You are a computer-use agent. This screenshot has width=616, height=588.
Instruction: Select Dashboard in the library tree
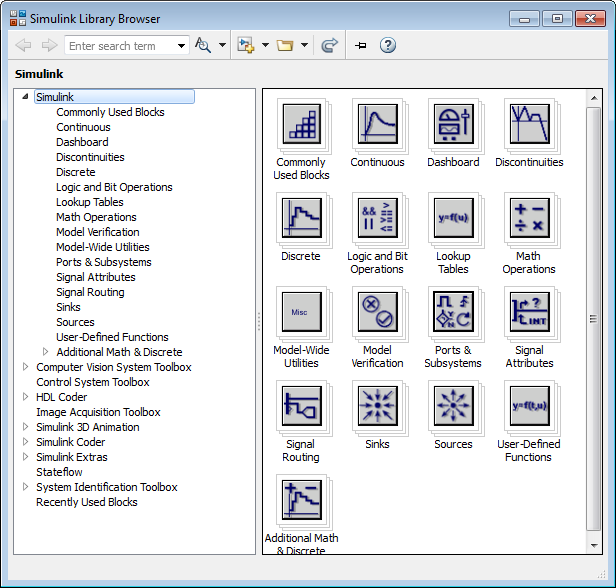tap(82, 142)
